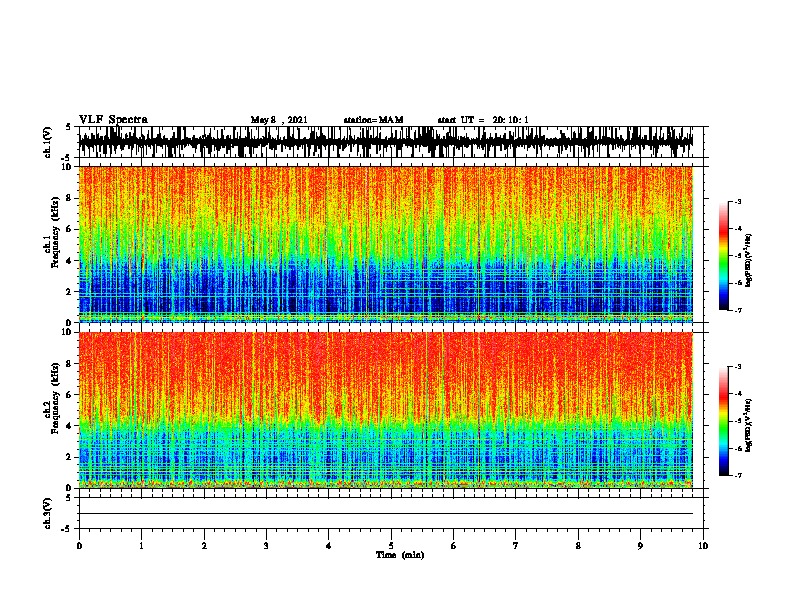Click the Time (min) axis label
This screenshot has height=612, width=792.
[400, 555]
